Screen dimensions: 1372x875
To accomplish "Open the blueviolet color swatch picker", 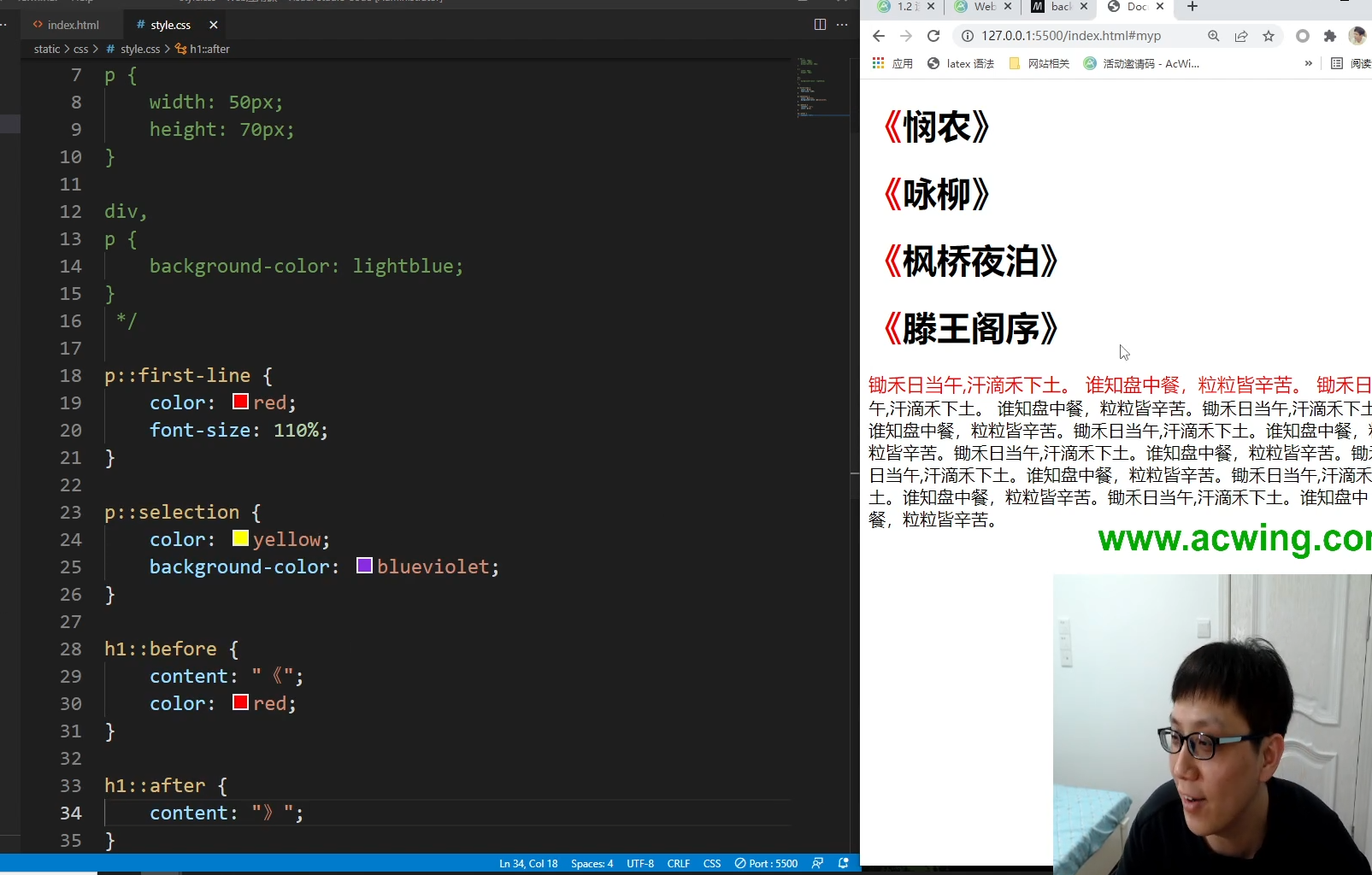I will tap(364, 565).
